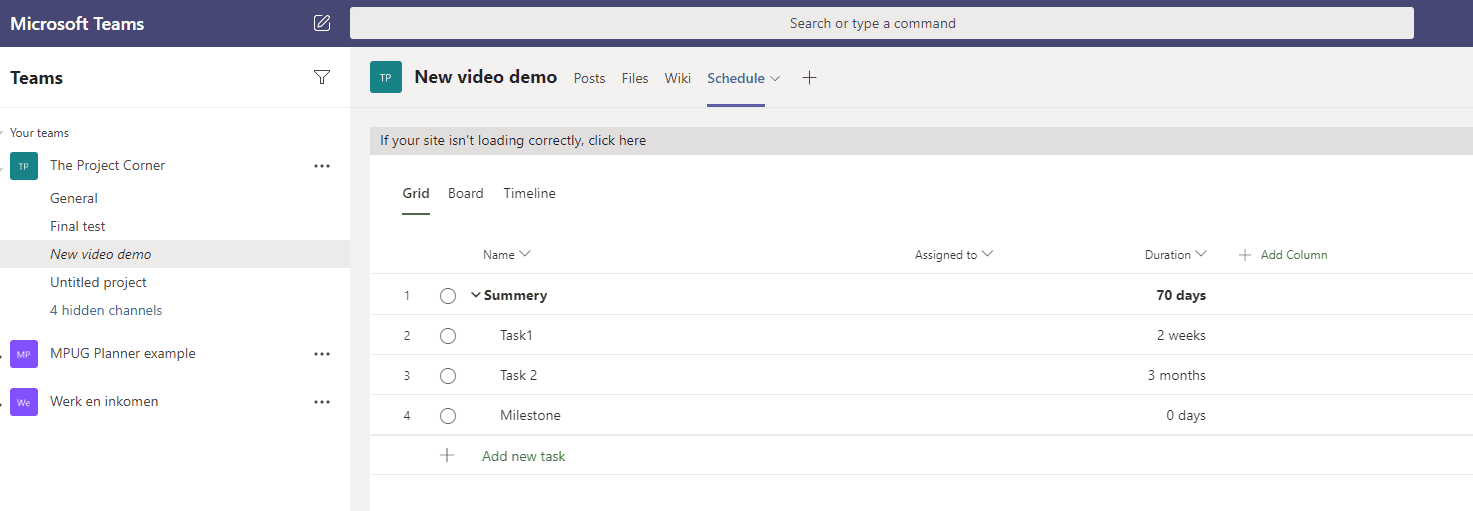Open the Untitled project channel
This screenshot has width=1473, height=511.
[98, 282]
